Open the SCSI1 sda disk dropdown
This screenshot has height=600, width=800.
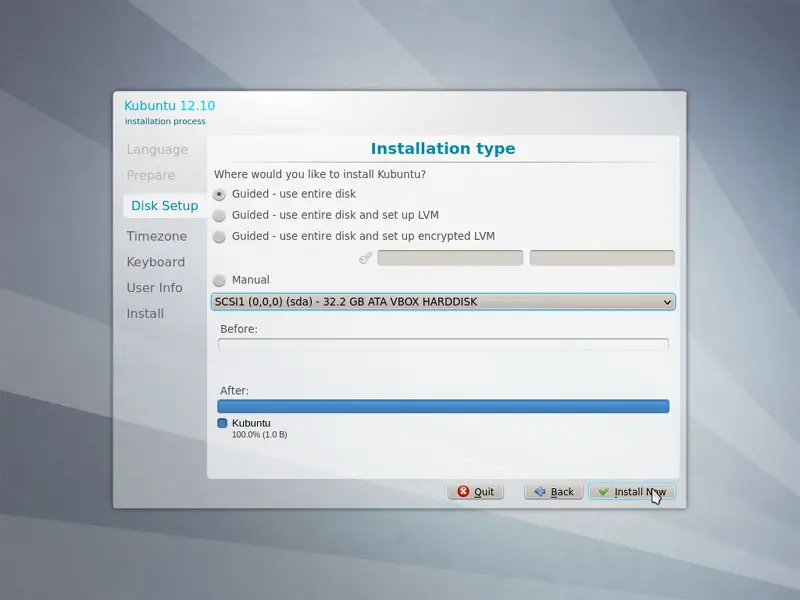[x=443, y=302]
